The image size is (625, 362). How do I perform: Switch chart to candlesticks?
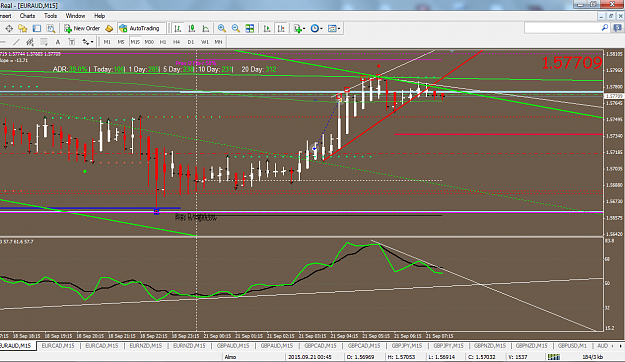pos(192,28)
